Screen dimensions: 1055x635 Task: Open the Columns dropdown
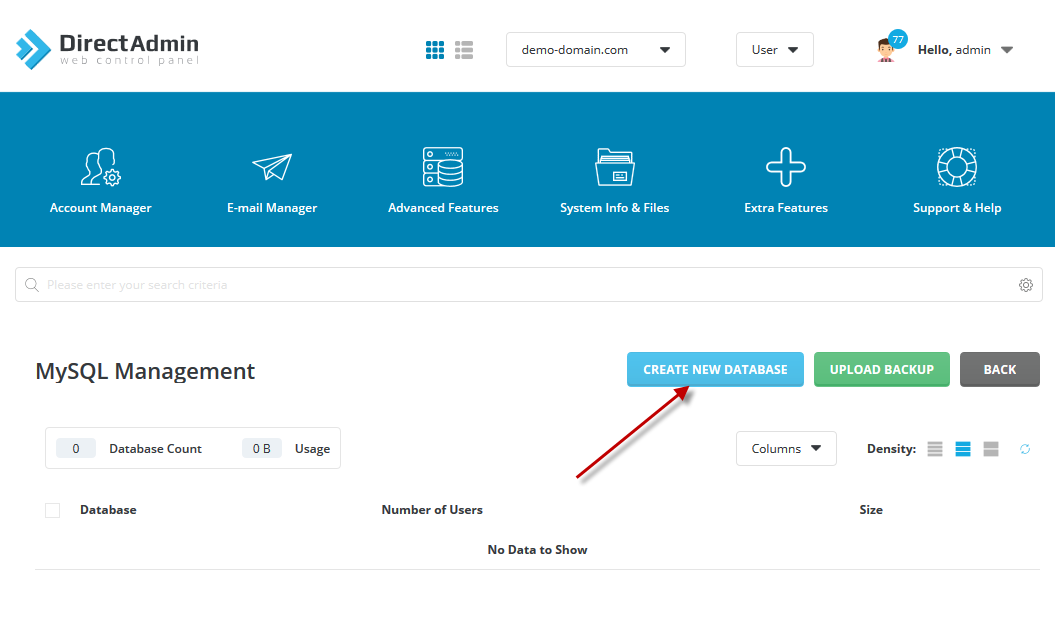tap(786, 449)
